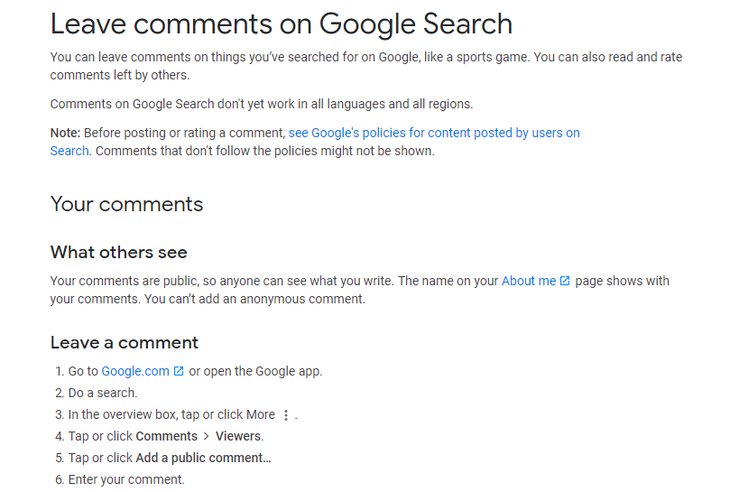Image resolution: width=730 pixels, height=492 pixels.
Task: Click the 'Leave comments on Google Search' title
Action: [281, 24]
